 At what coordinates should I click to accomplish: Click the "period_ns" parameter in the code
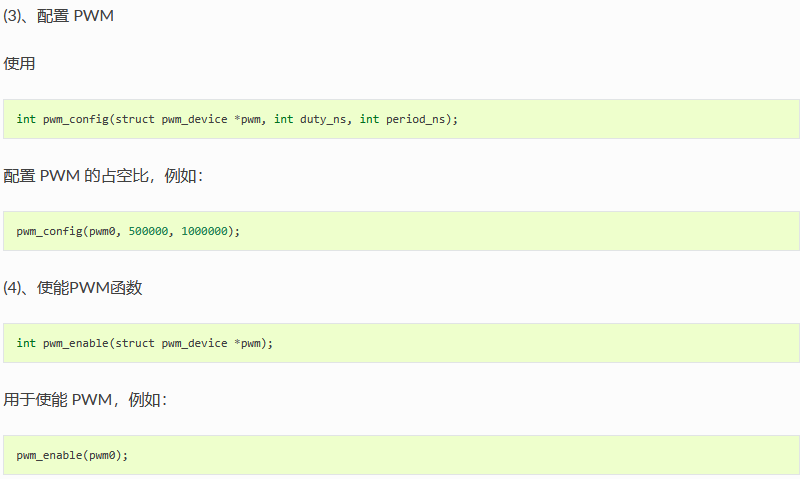click(415, 119)
